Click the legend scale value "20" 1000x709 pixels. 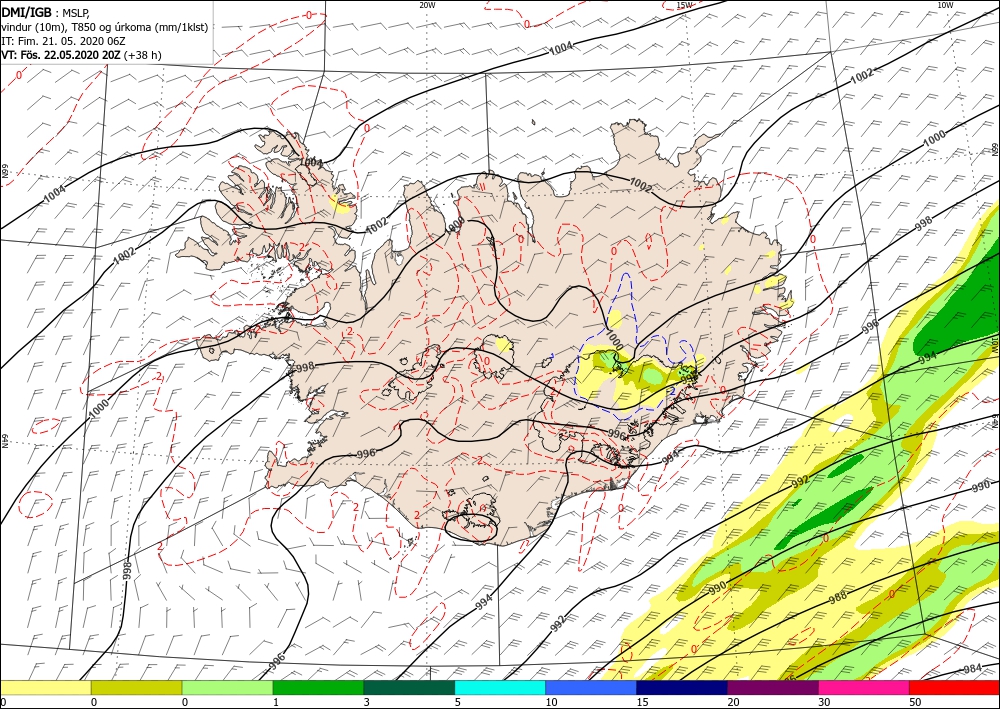pyautogui.click(x=733, y=702)
